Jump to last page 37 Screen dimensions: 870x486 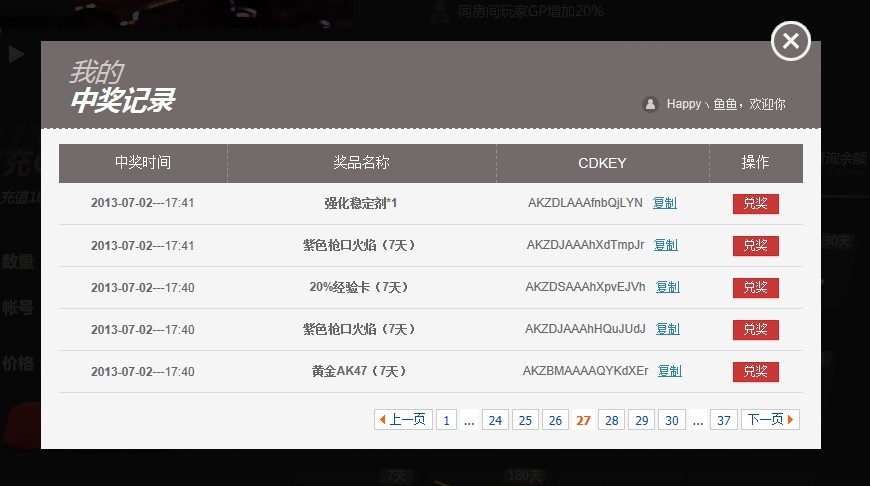(x=724, y=420)
